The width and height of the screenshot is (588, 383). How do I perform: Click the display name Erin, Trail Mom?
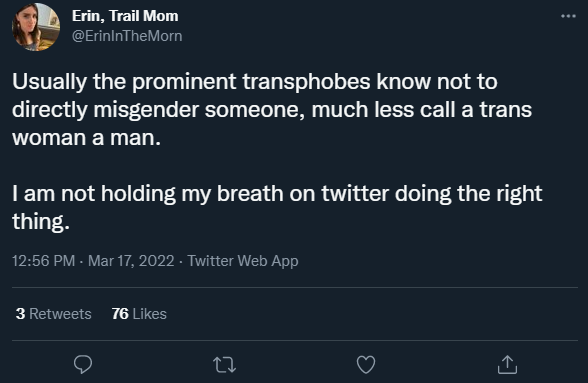[125, 16]
